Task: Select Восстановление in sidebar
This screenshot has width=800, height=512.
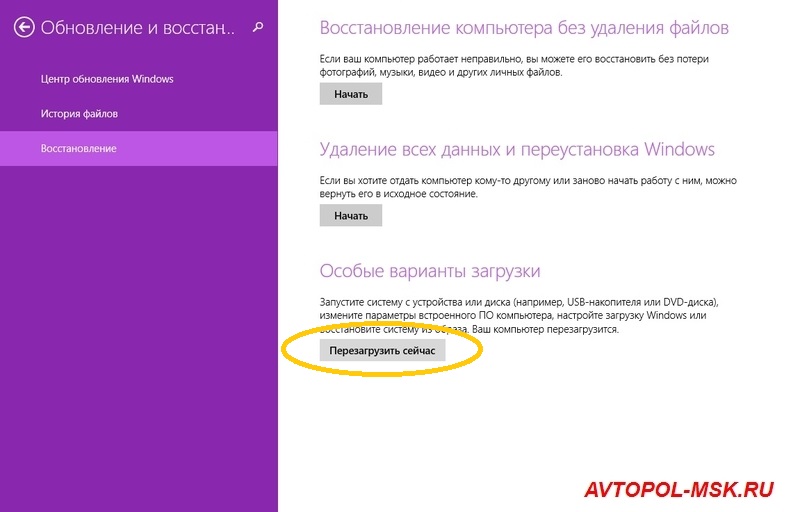Action: (139, 148)
